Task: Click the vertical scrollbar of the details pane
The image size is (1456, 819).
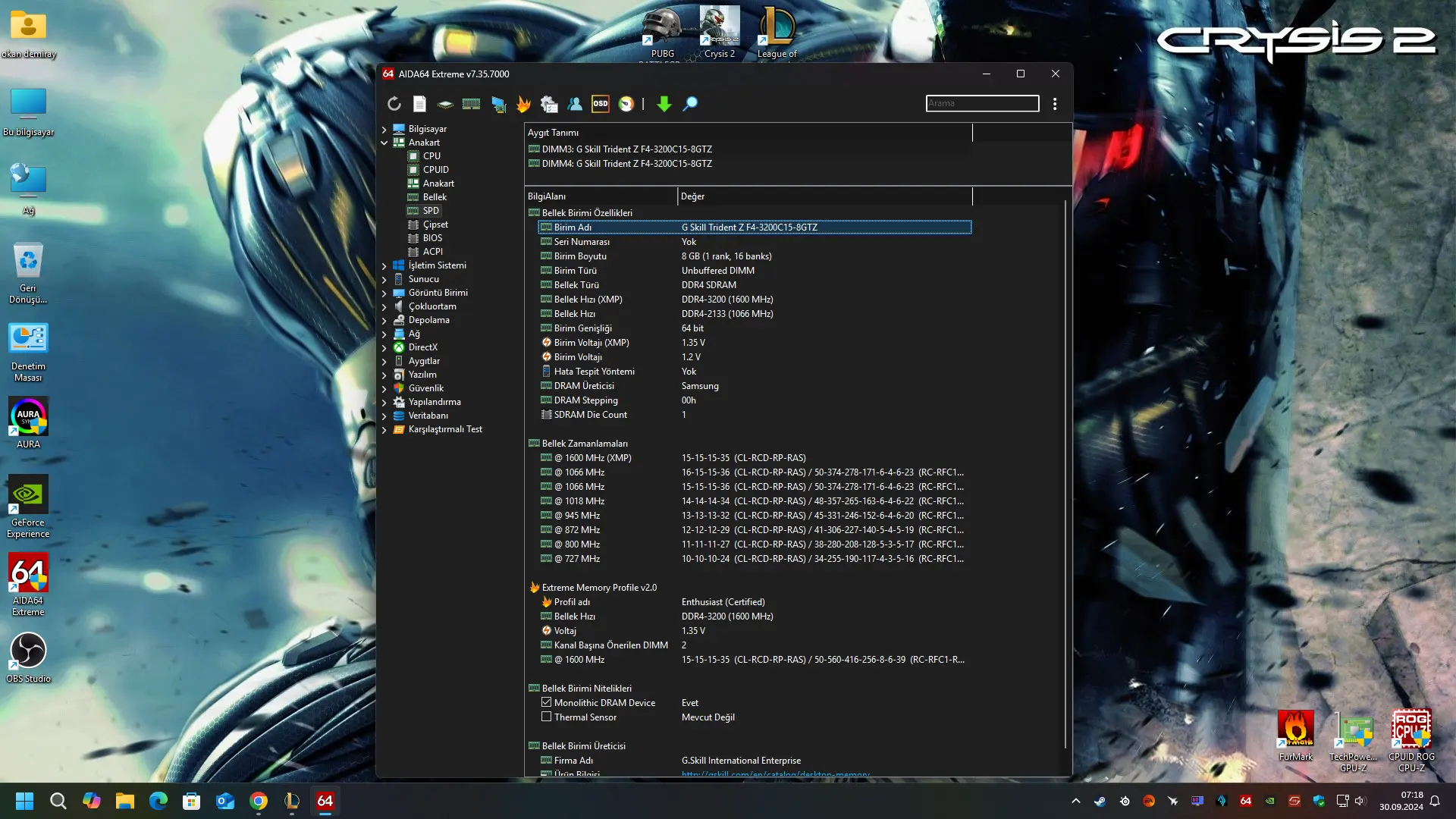Action: tap(1065, 474)
